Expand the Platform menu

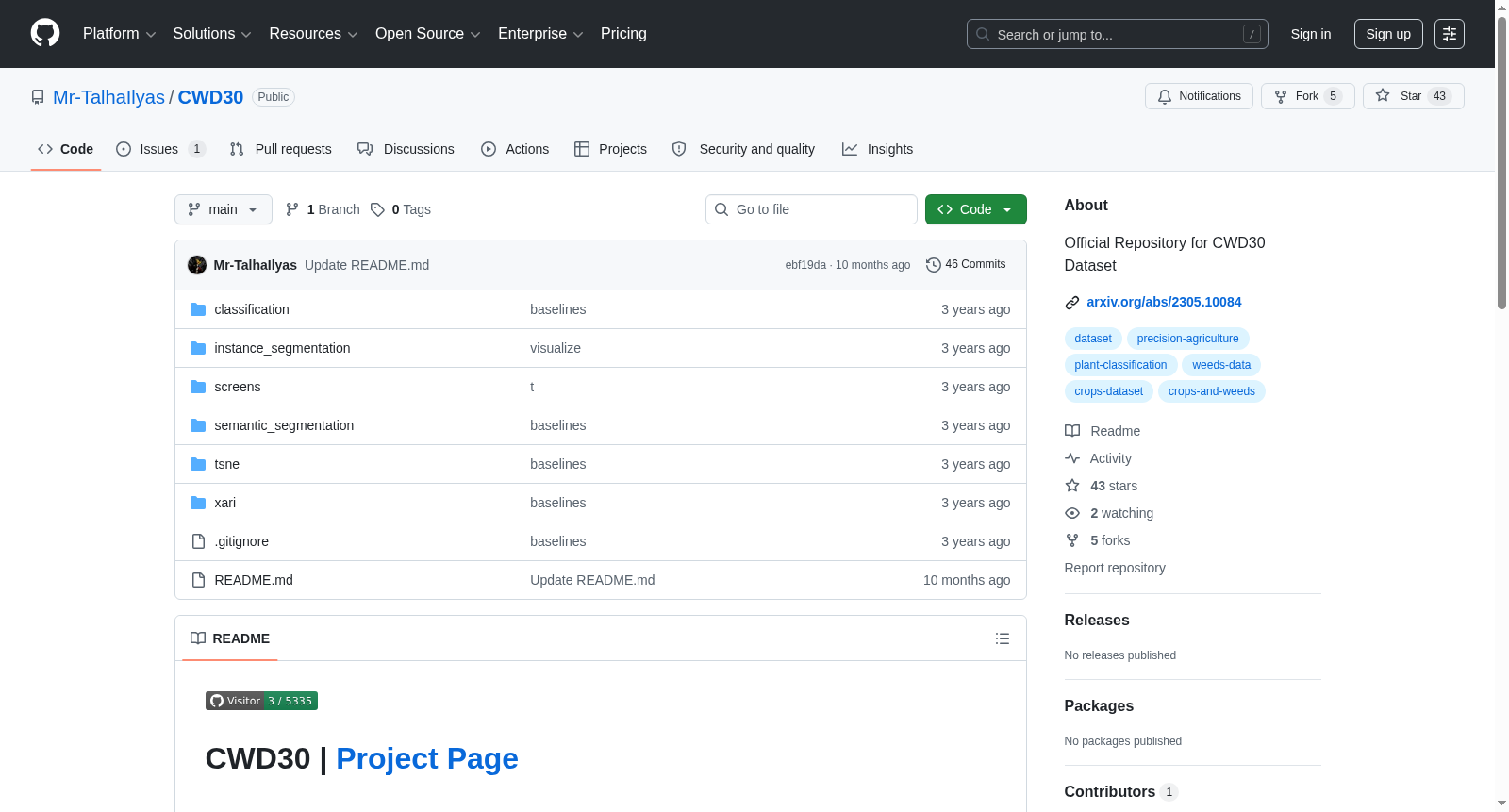point(119,34)
